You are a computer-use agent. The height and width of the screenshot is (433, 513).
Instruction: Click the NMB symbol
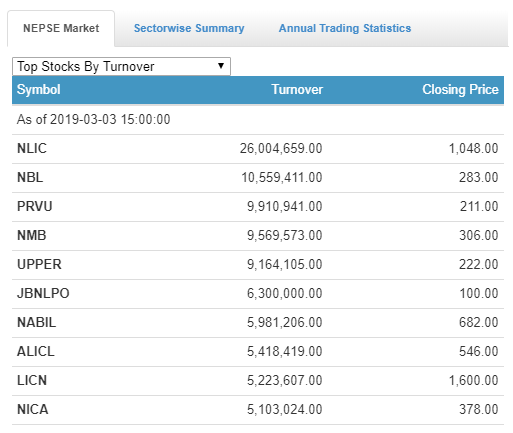[32, 235]
